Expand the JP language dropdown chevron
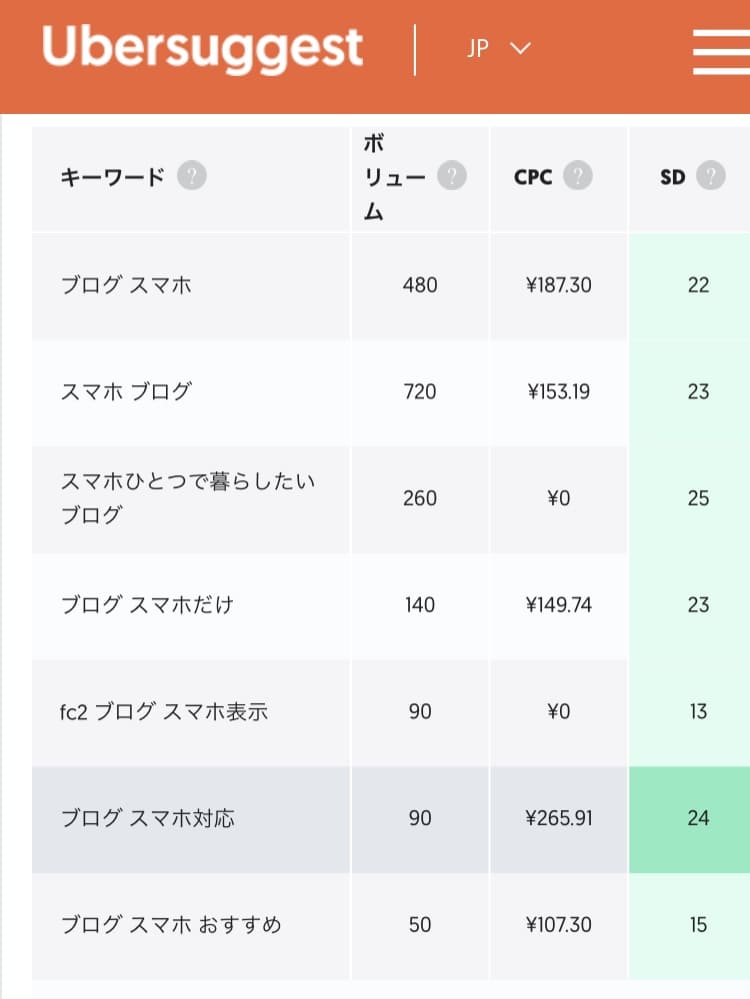Viewport: 750px width, 999px height. tap(521, 48)
